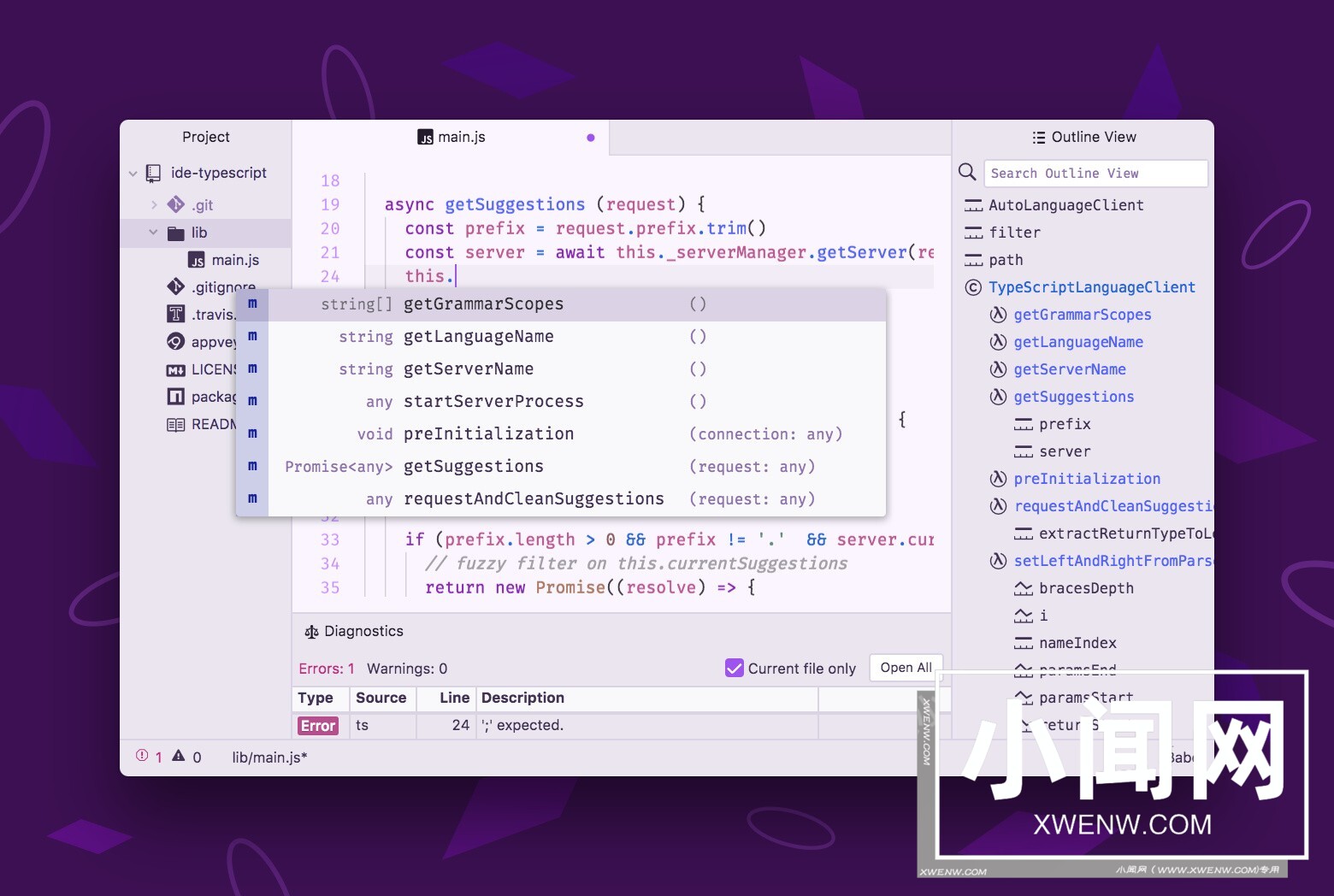Choose preInitialization autocomplete suggestion

pos(561,434)
